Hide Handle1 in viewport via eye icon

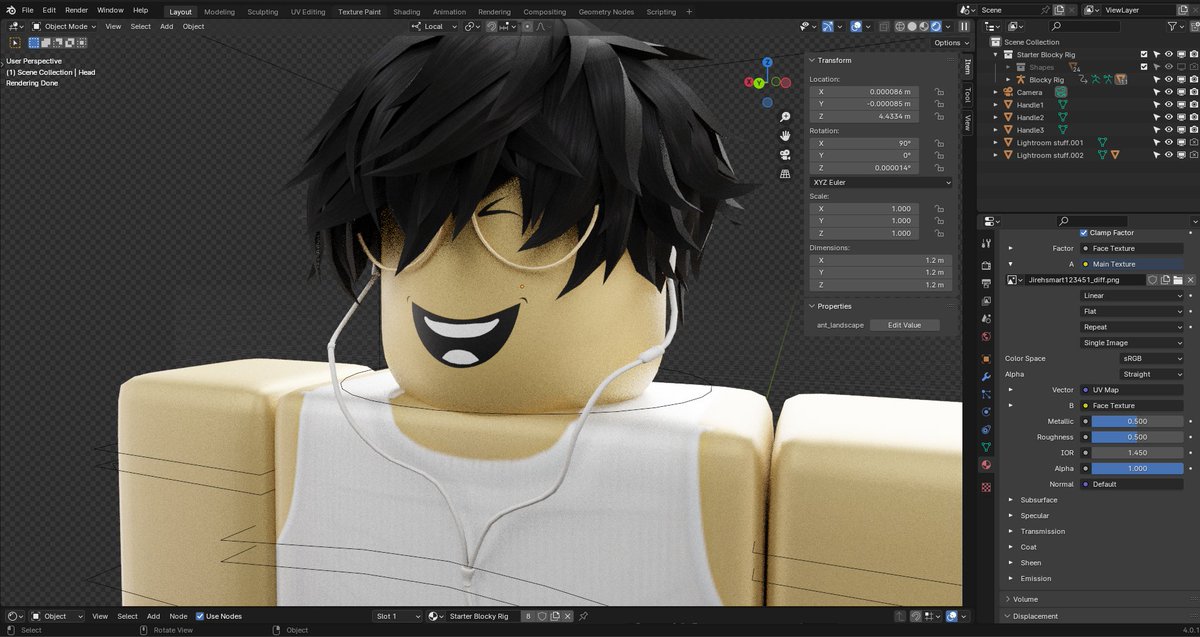coord(1168,105)
